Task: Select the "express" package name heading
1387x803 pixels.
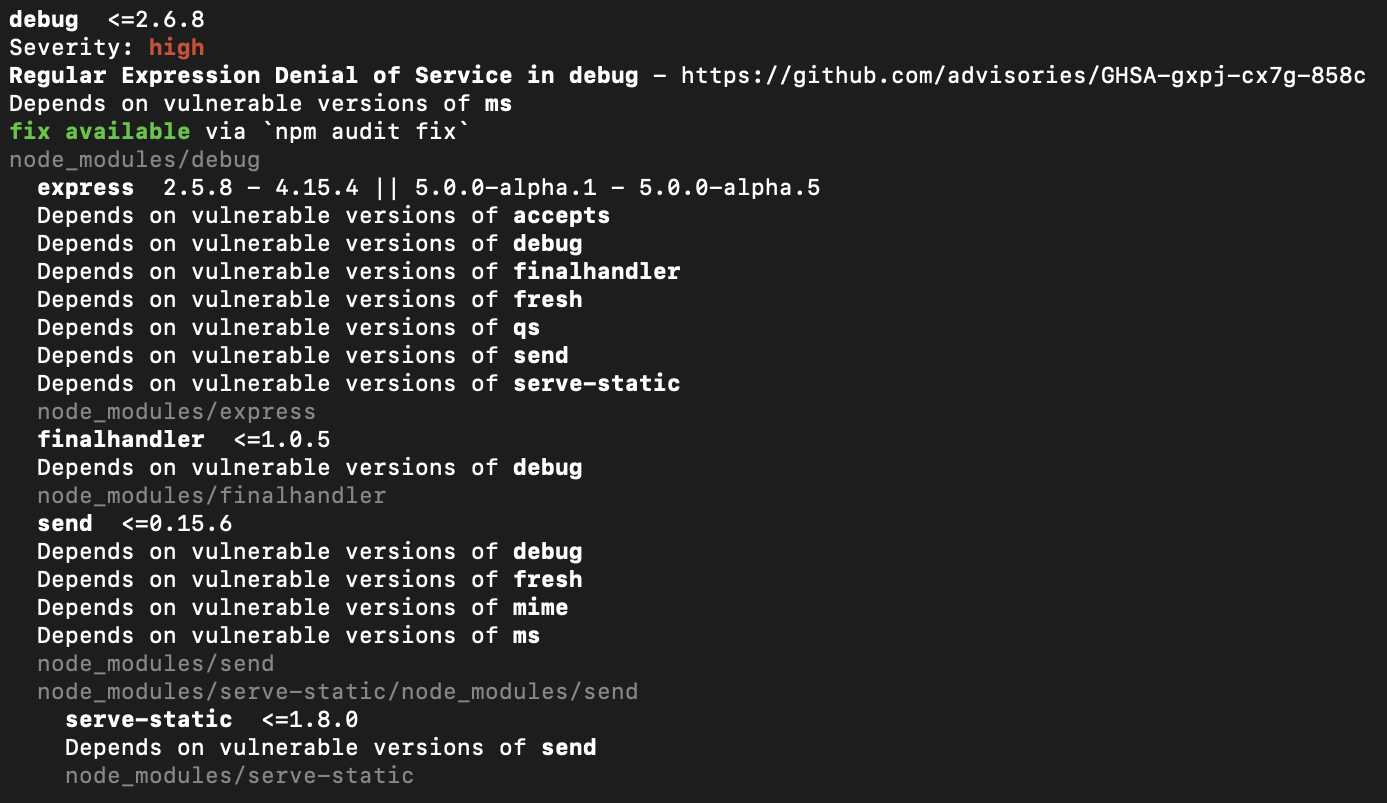Action: [85, 188]
